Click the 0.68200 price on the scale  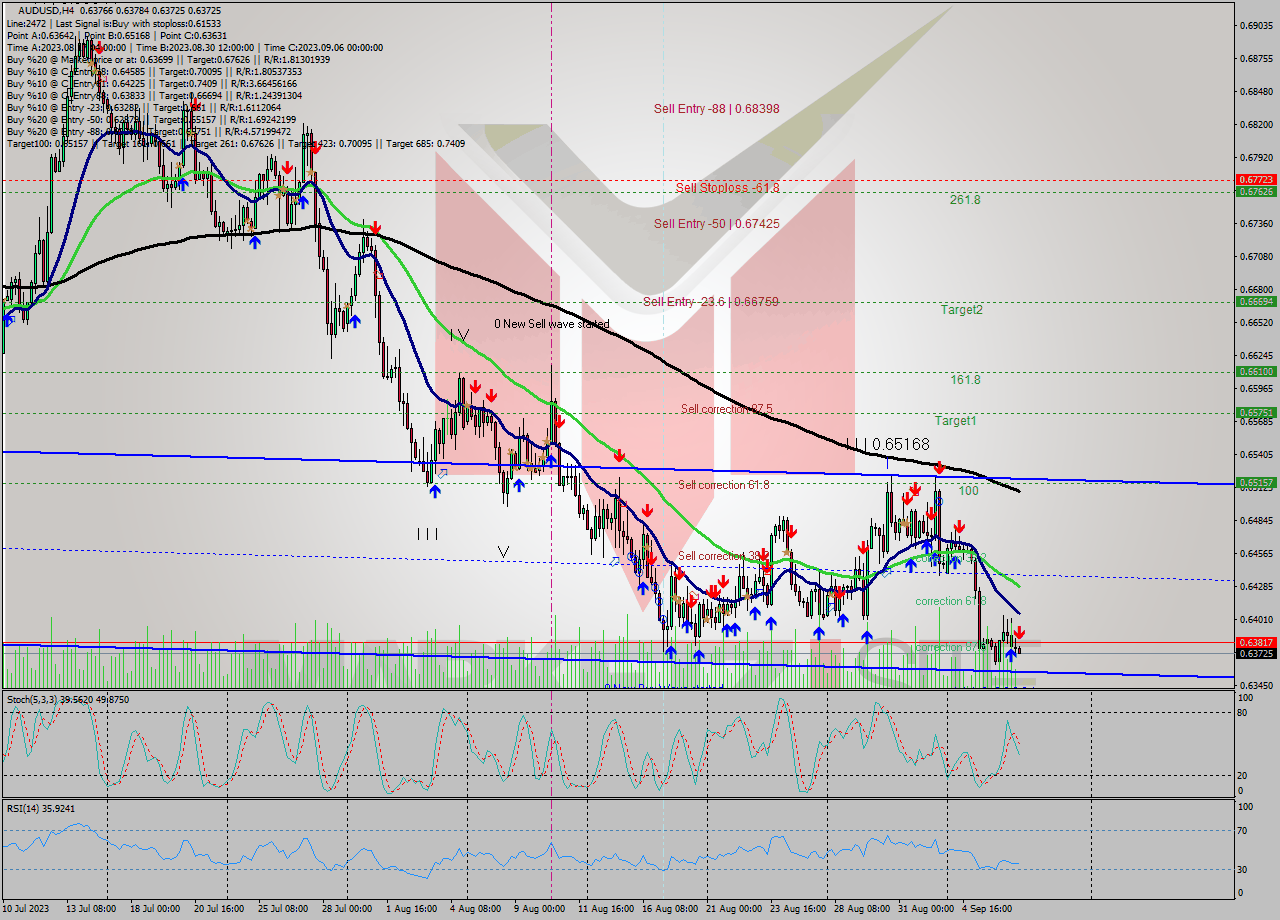[1256, 124]
